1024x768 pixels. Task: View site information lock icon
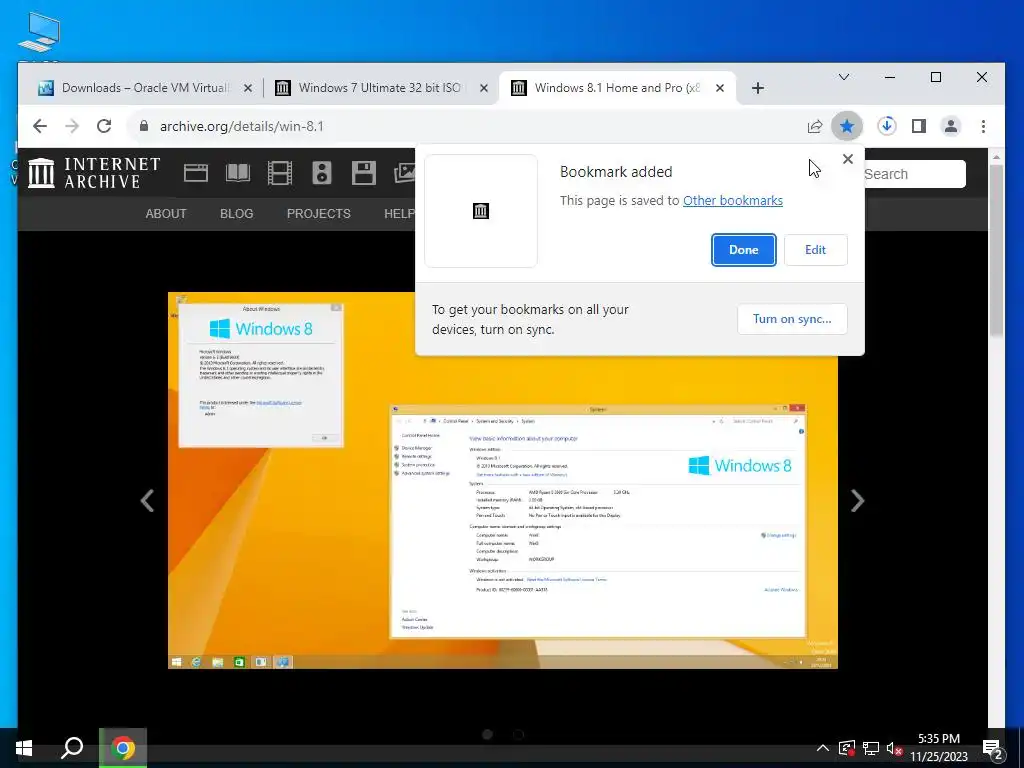144,126
